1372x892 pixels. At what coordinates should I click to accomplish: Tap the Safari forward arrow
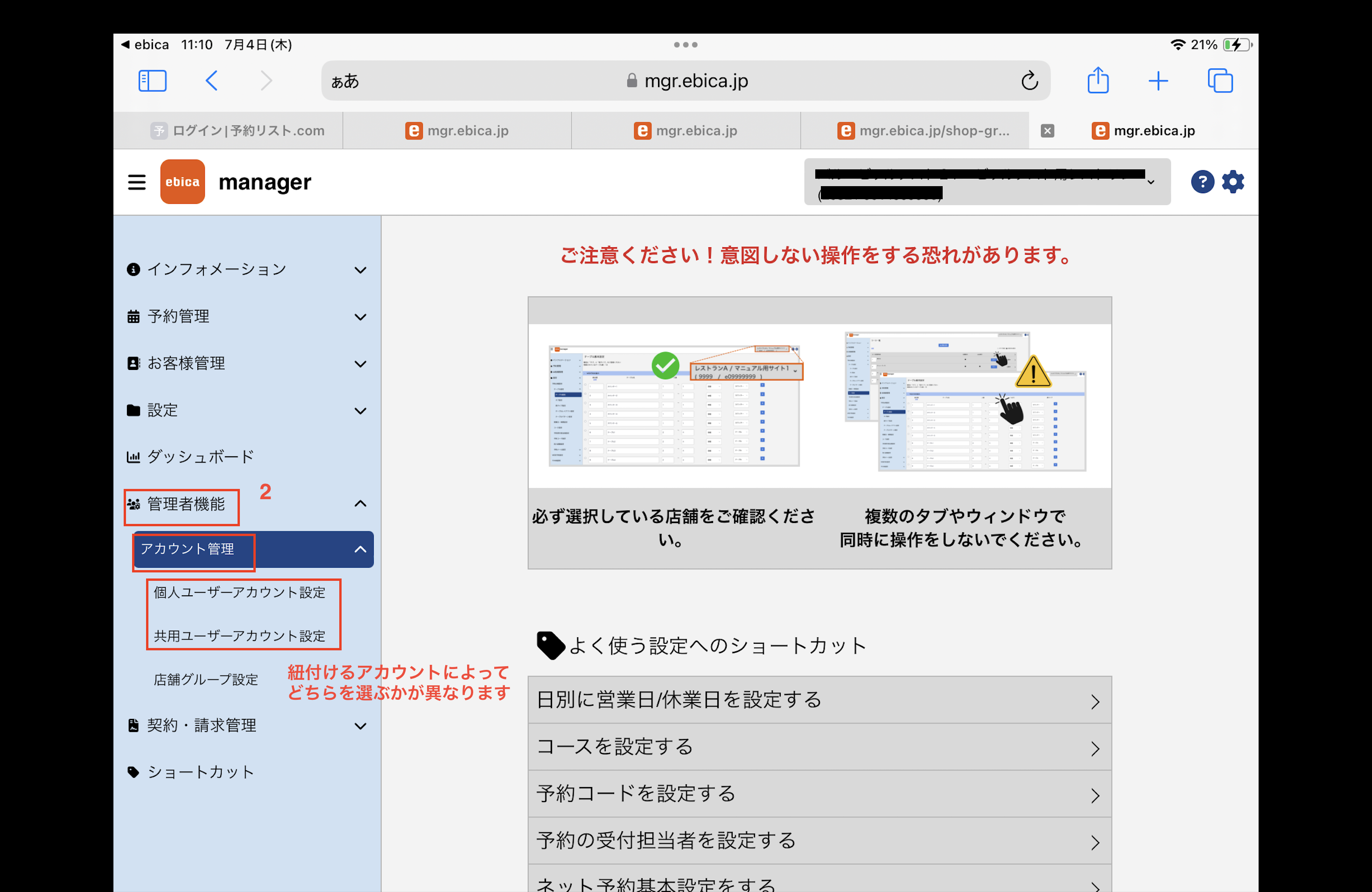266,81
